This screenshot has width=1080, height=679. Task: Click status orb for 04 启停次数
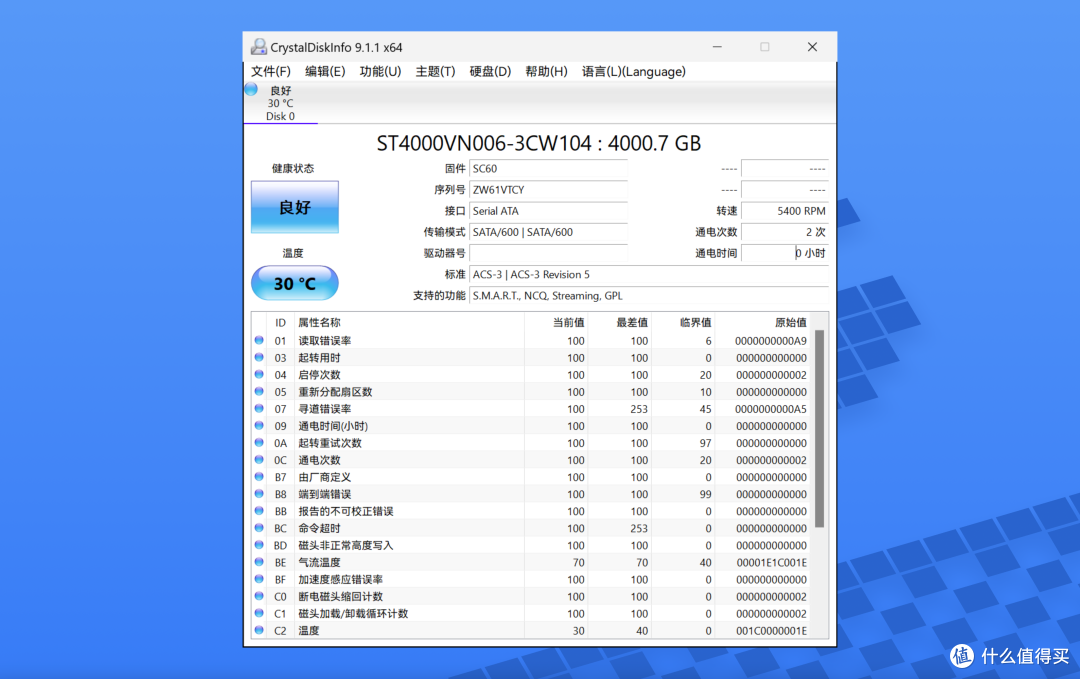pos(259,375)
